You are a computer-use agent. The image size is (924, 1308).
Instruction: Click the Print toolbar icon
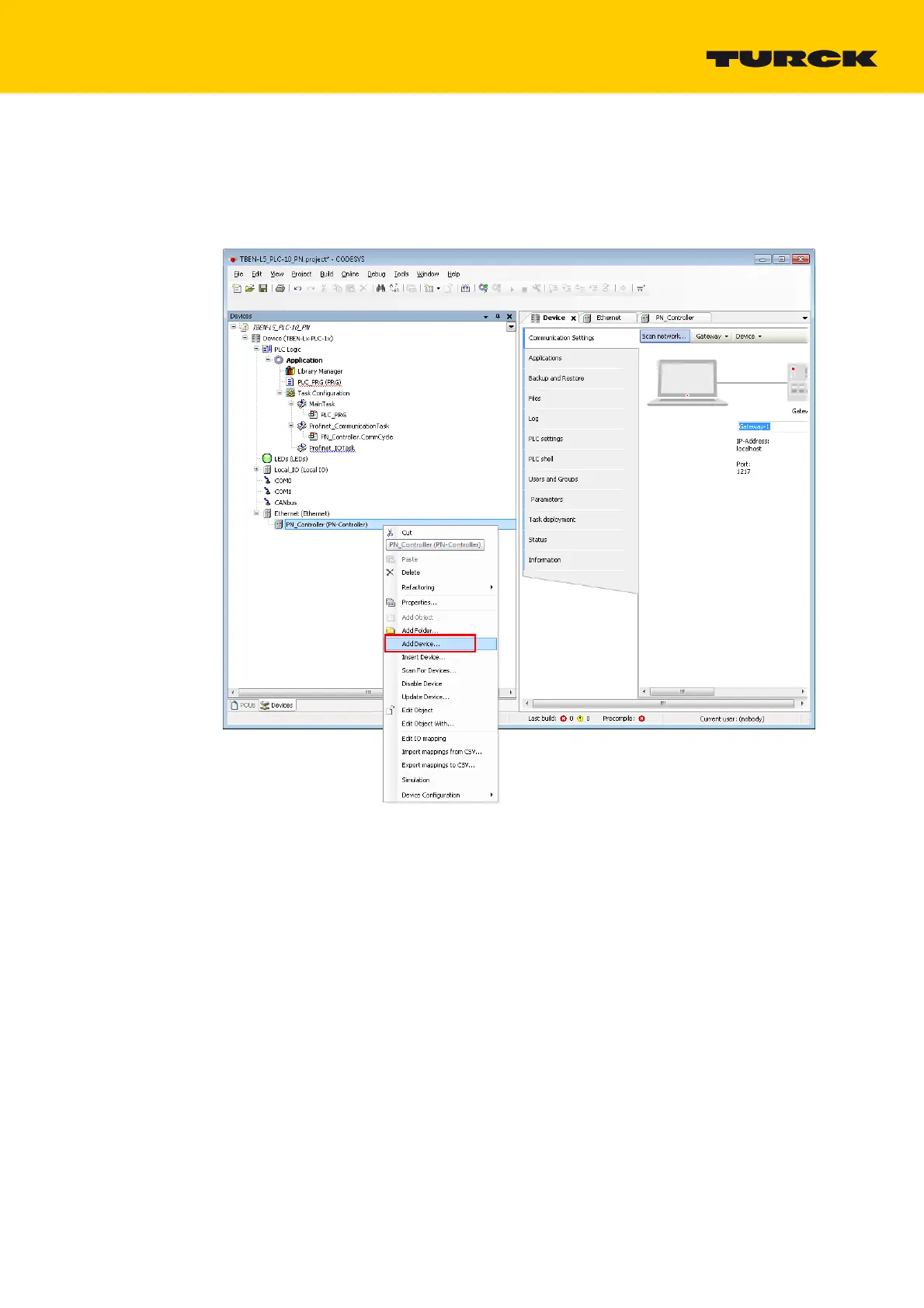click(280, 288)
